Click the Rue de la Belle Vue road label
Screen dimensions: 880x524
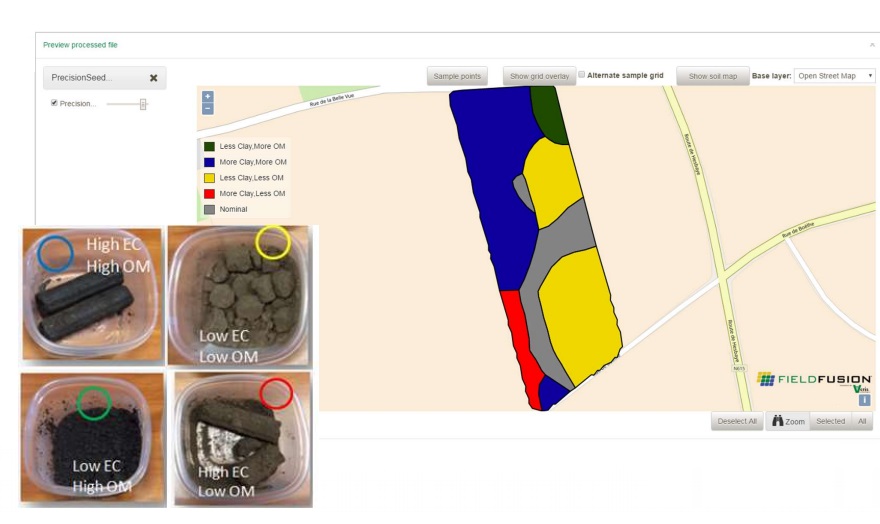332,100
